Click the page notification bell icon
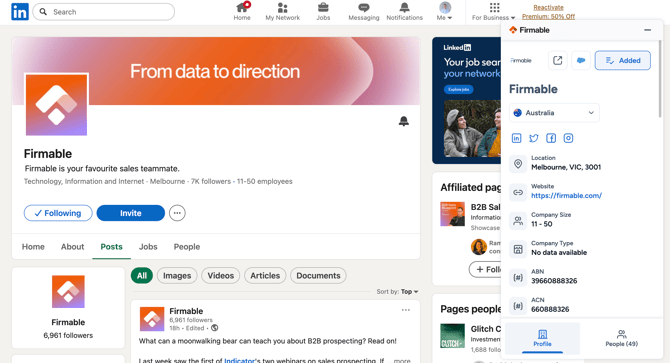This screenshot has height=363, width=670. pyautogui.click(x=403, y=121)
